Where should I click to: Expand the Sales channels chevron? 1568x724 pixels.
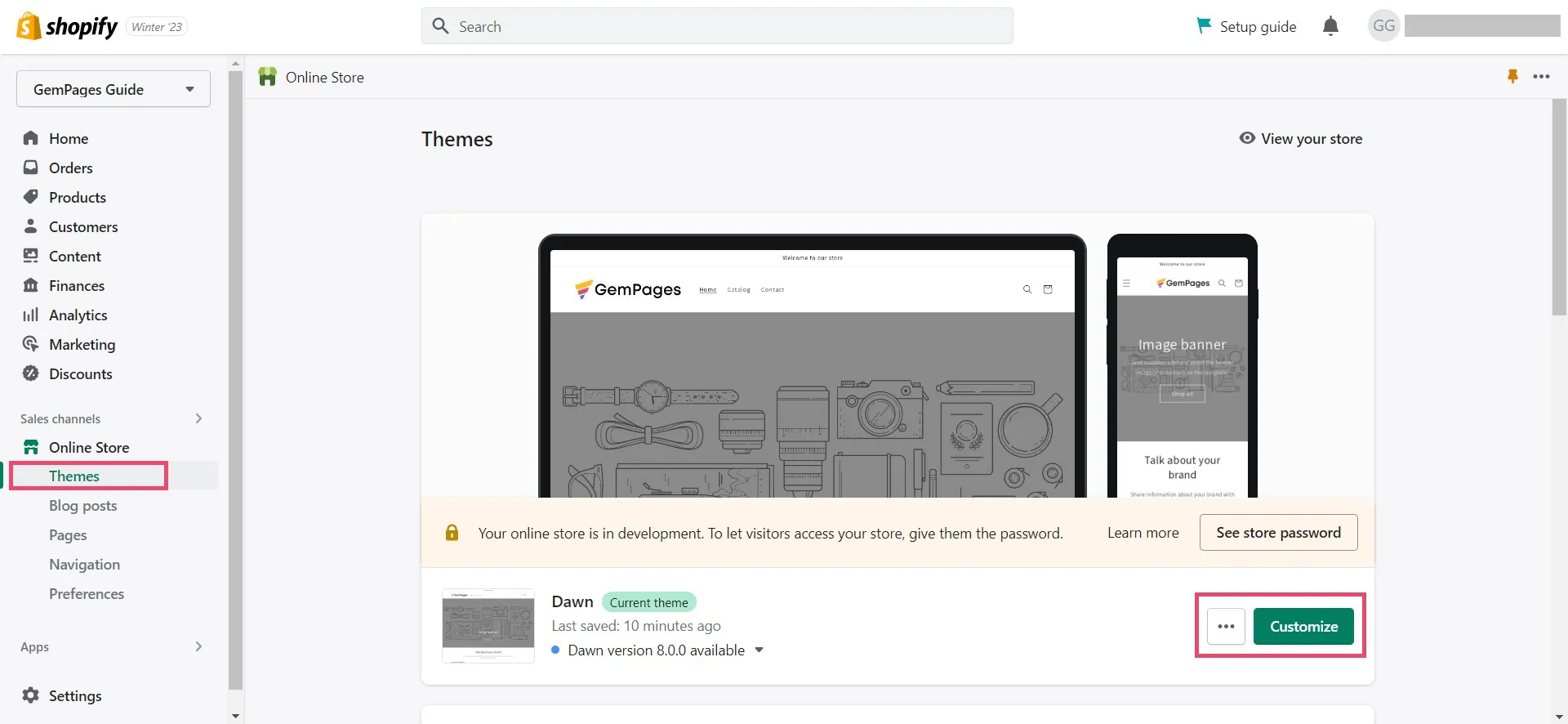(198, 418)
